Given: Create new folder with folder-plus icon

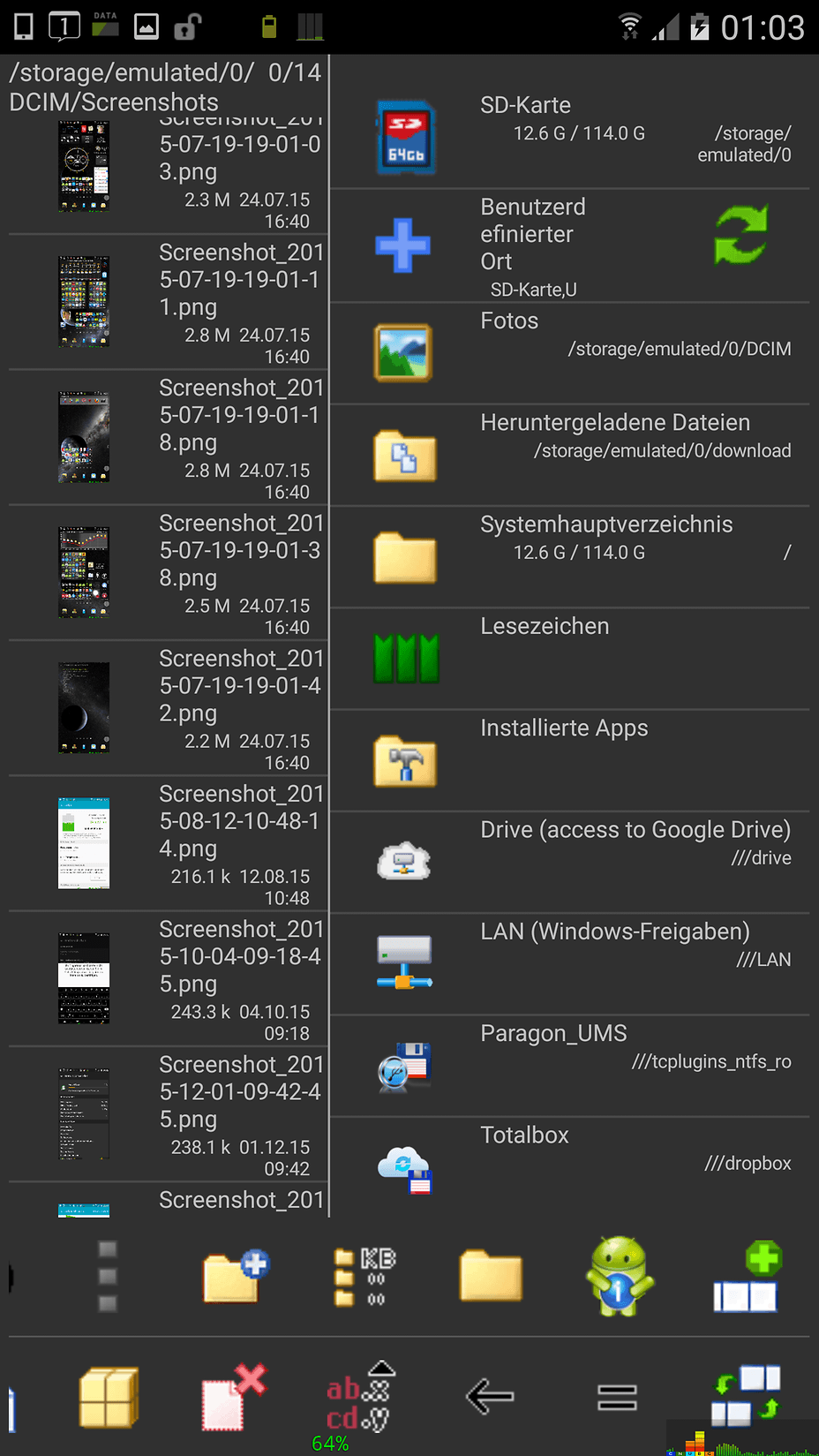Looking at the screenshot, I should [x=236, y=1276].
